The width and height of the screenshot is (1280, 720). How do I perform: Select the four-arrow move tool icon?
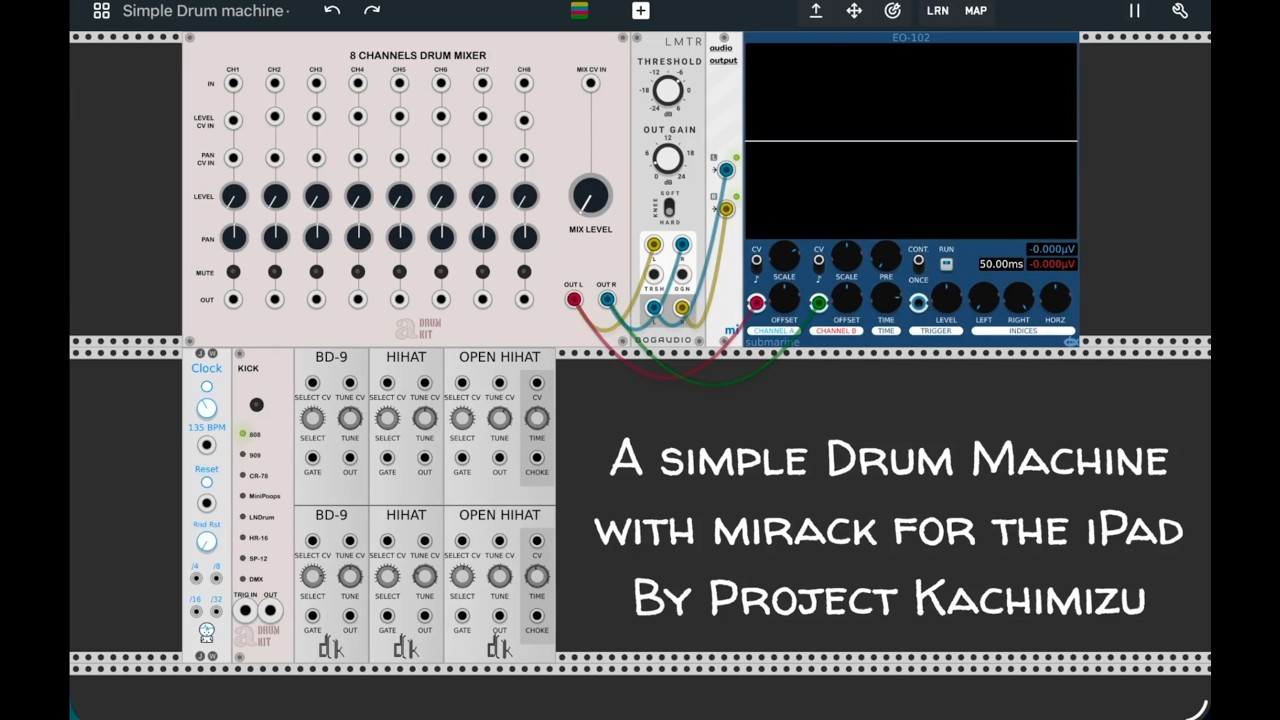click(x=854, y=11)
